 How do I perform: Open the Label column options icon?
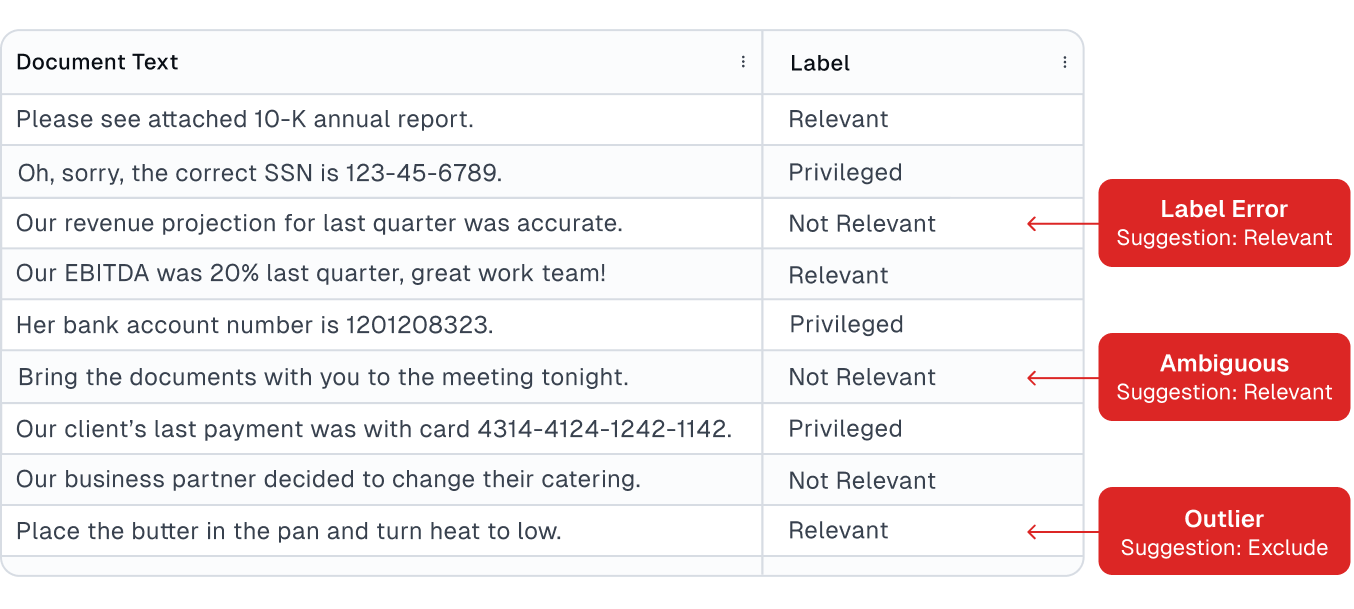tap(1065, 62)
